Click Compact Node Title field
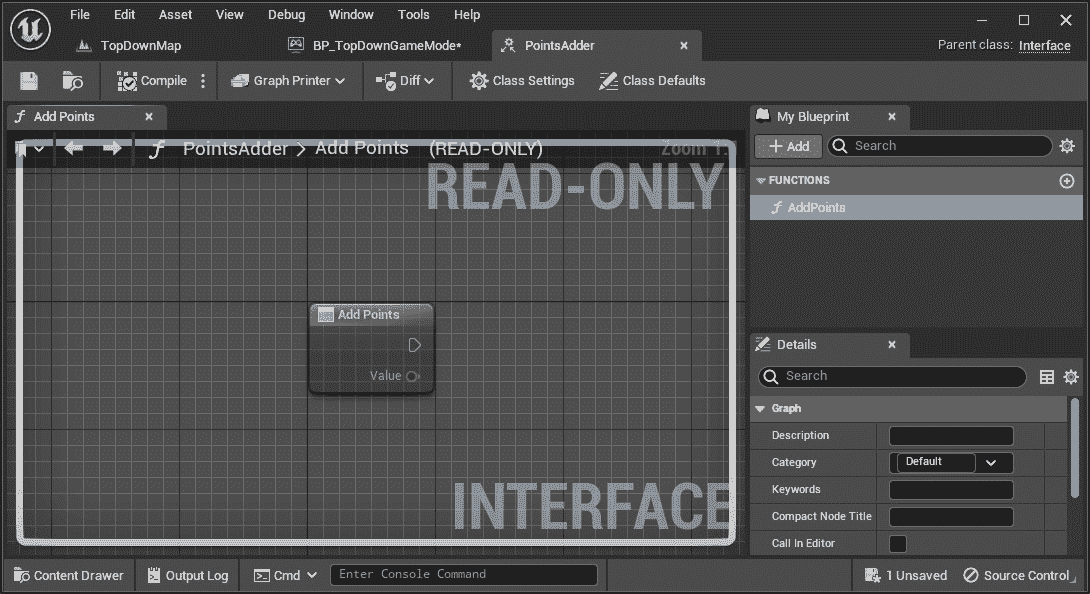 pos(951,517)
